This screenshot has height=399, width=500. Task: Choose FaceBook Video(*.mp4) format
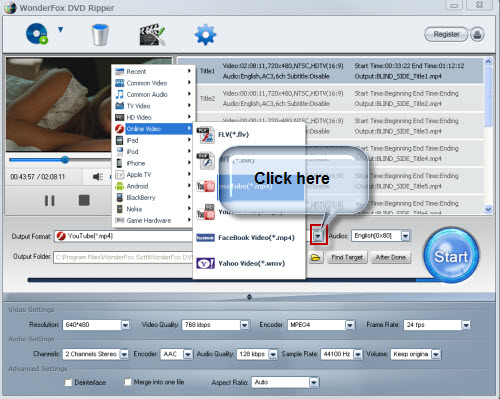click(249, 238)
